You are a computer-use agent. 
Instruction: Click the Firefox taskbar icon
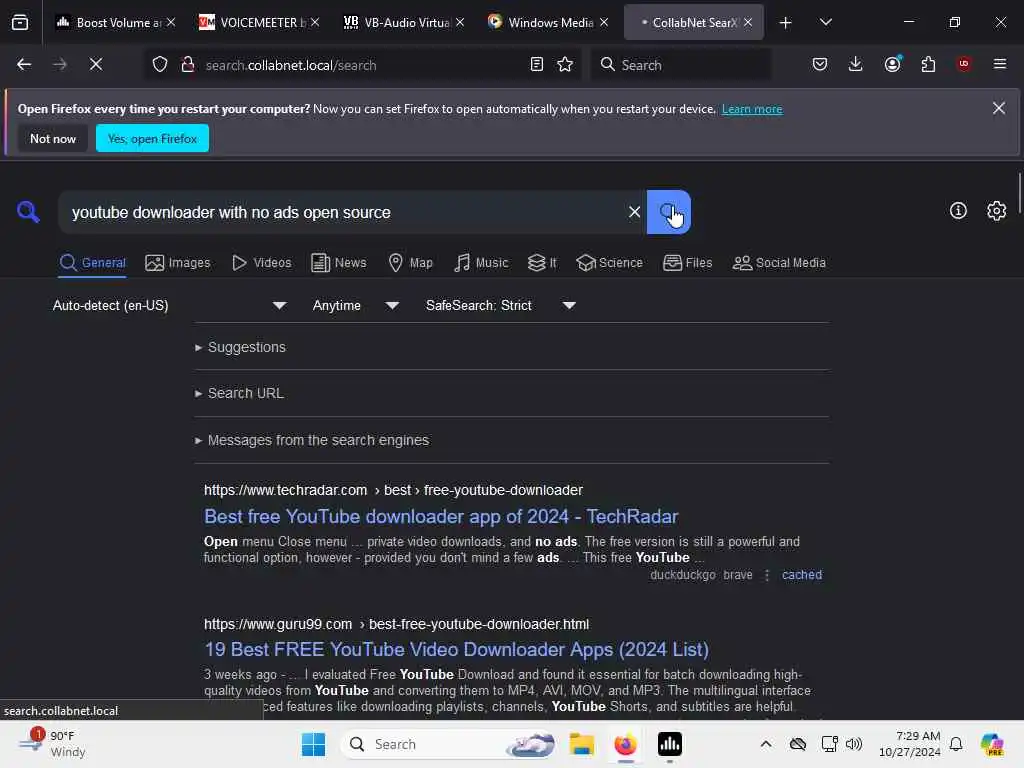coord(625,744)
